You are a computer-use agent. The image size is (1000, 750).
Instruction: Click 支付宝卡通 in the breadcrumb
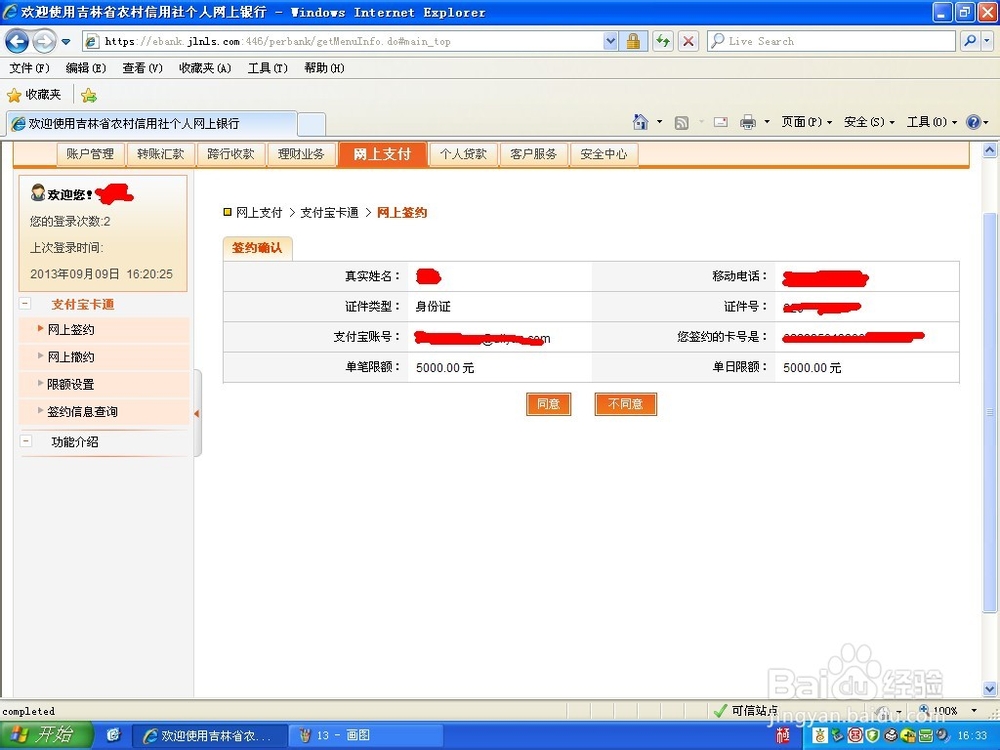329,213
